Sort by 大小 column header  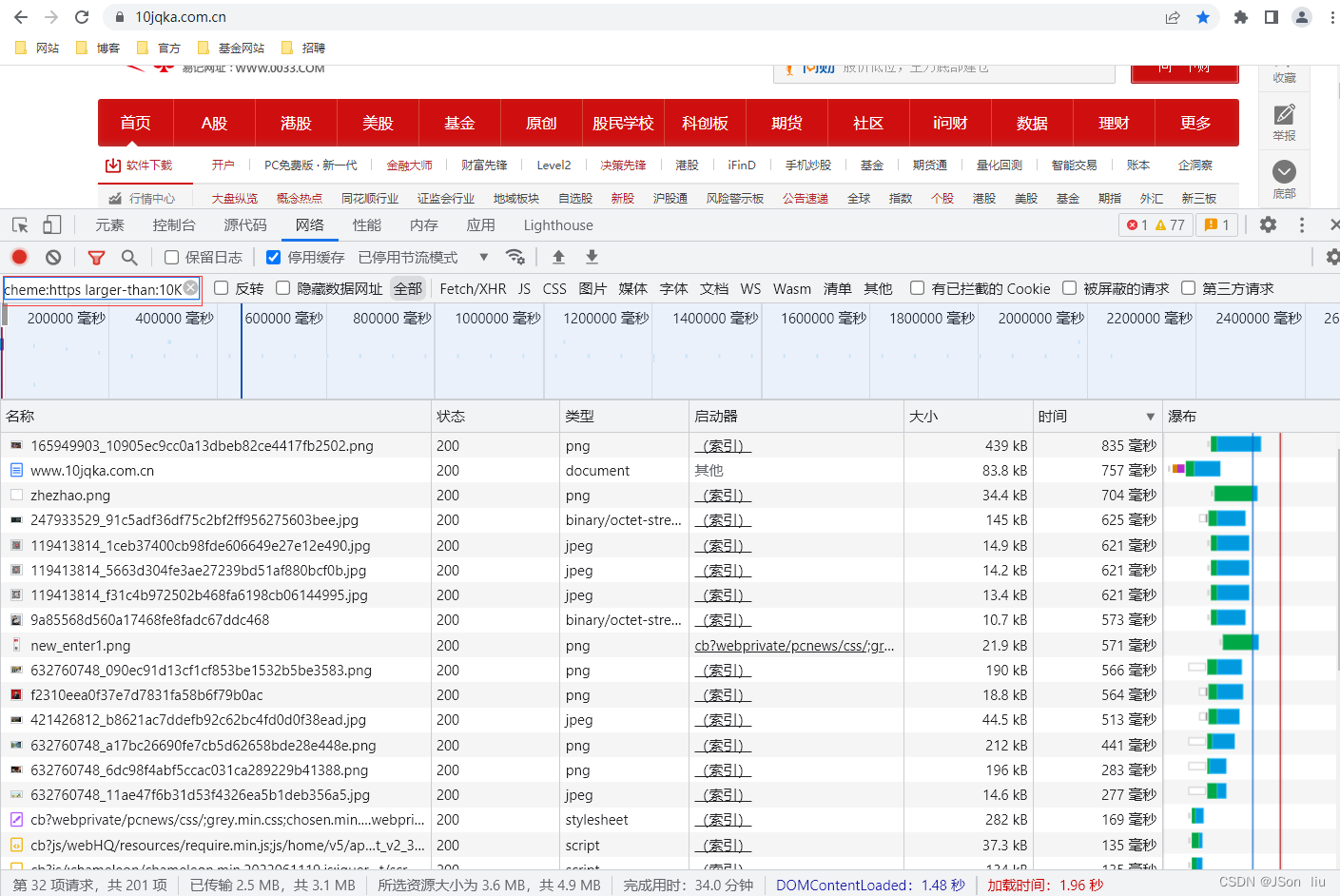968,416
